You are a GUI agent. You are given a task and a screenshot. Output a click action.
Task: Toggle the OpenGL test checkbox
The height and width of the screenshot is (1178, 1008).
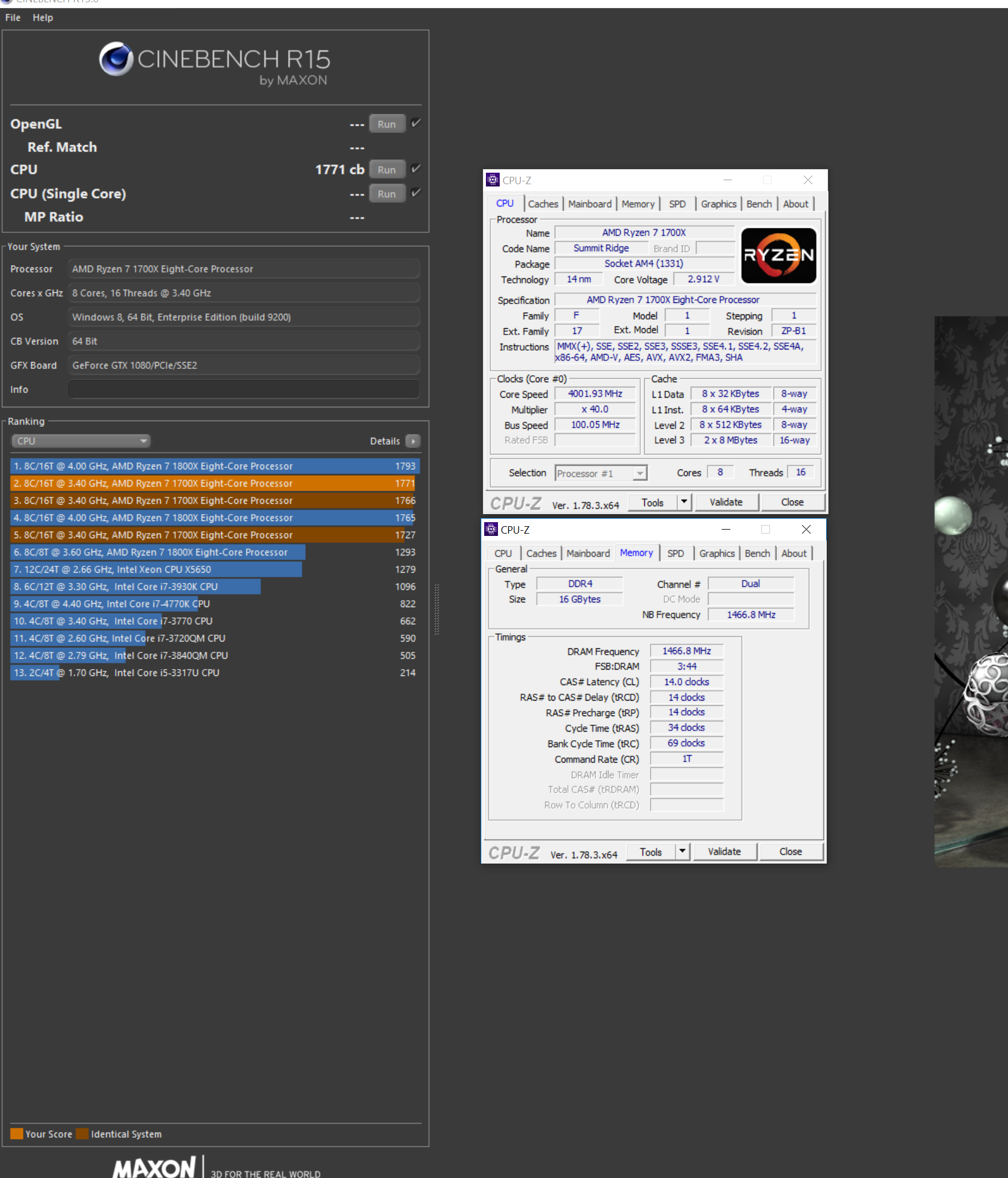coord(416,123)
